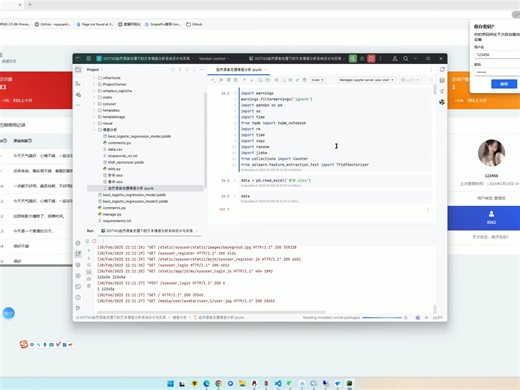Clear Run console with trash icon

click(89, 286)
